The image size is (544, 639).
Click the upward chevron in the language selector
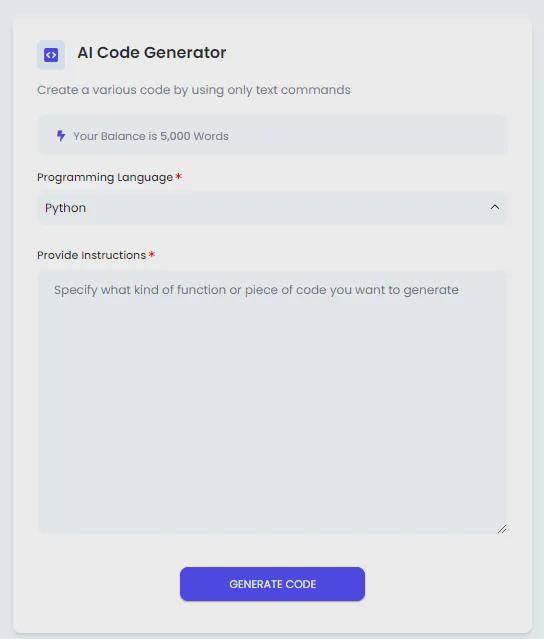(495, 207)
